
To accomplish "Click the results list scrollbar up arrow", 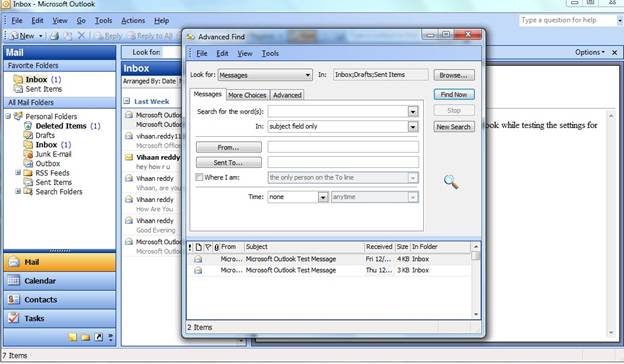I will coord(476,247).
